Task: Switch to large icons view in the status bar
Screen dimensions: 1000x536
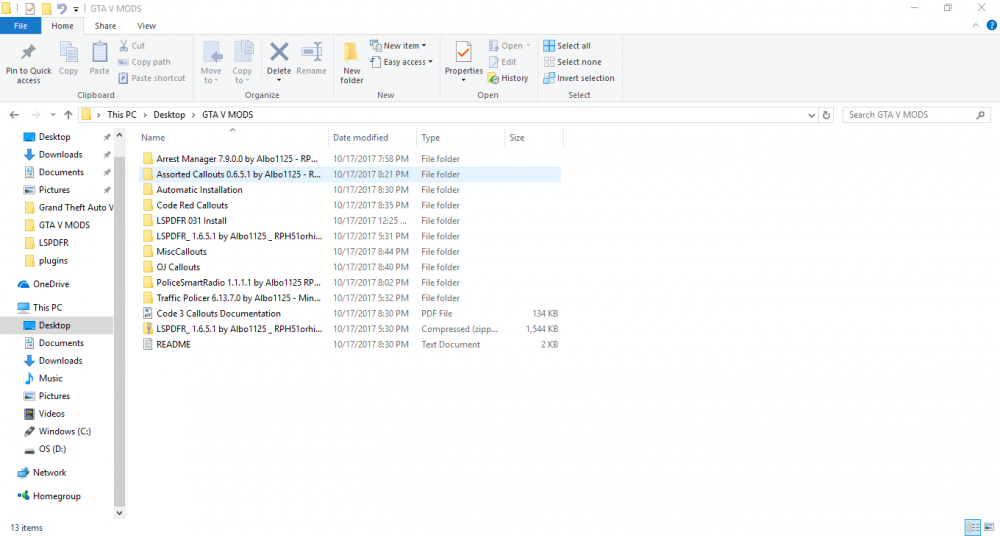Action: 989,527
